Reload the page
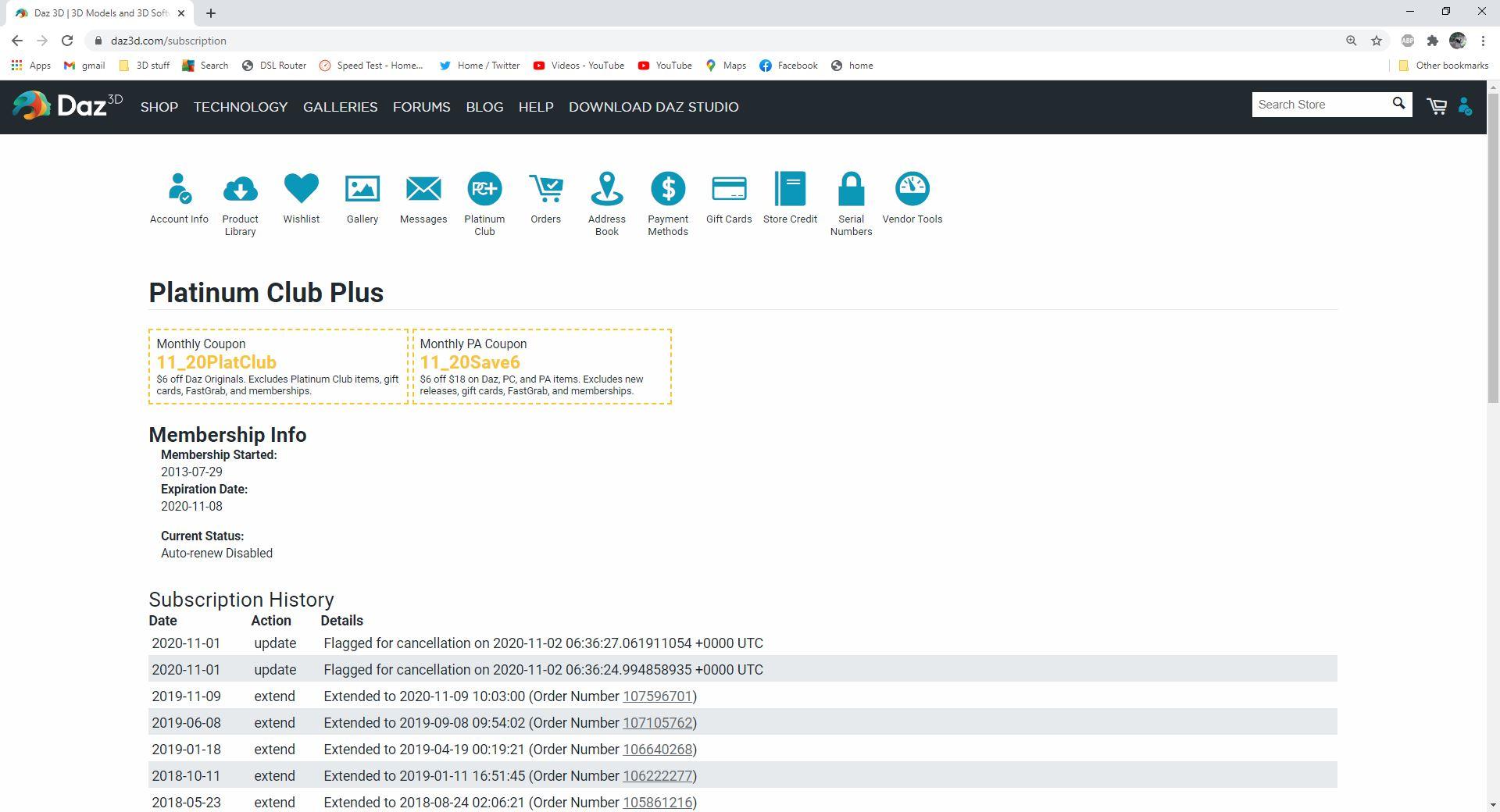 click(x=67, y=41)
